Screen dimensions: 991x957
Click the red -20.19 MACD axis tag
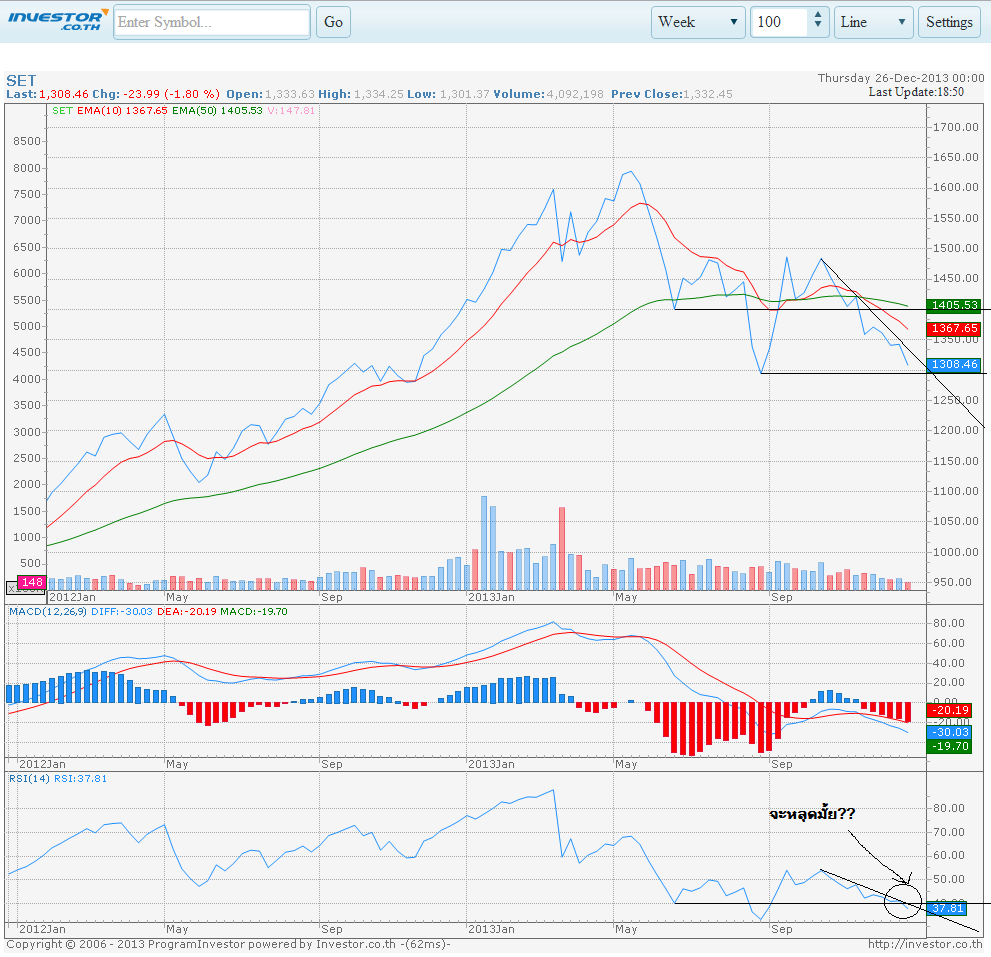click(x=951, y=710)
